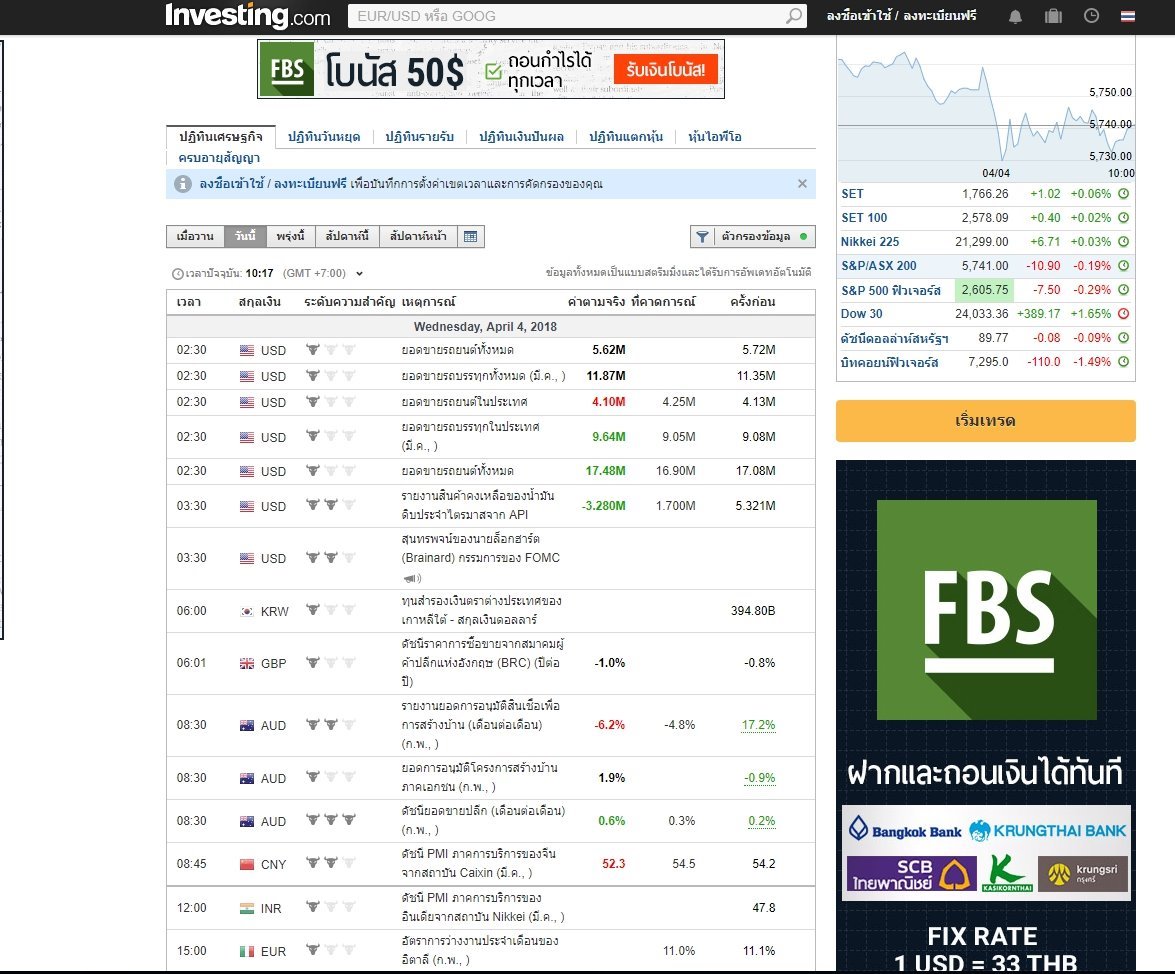This screenshot has height=974, width=1175.
Task: Click the search field EUR/USD หรือ GOOG
Action: (567, 16)
